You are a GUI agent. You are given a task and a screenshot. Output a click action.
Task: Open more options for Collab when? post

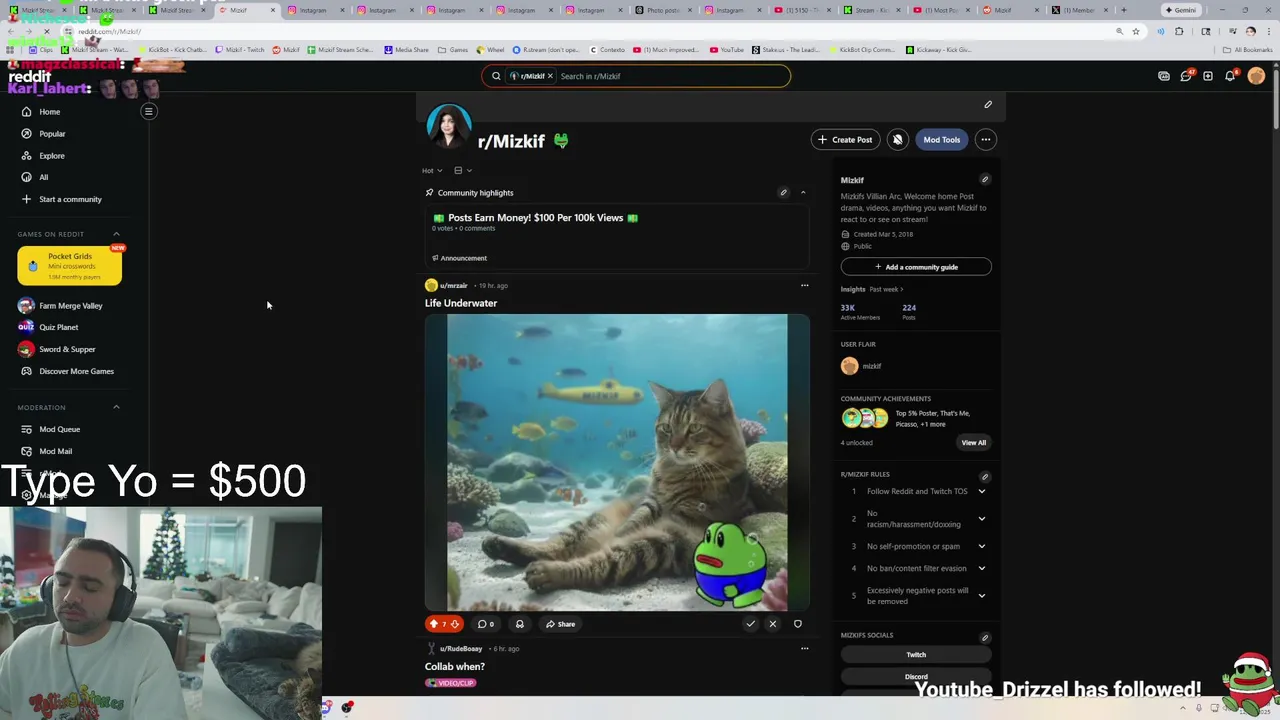tap(804, 649)
